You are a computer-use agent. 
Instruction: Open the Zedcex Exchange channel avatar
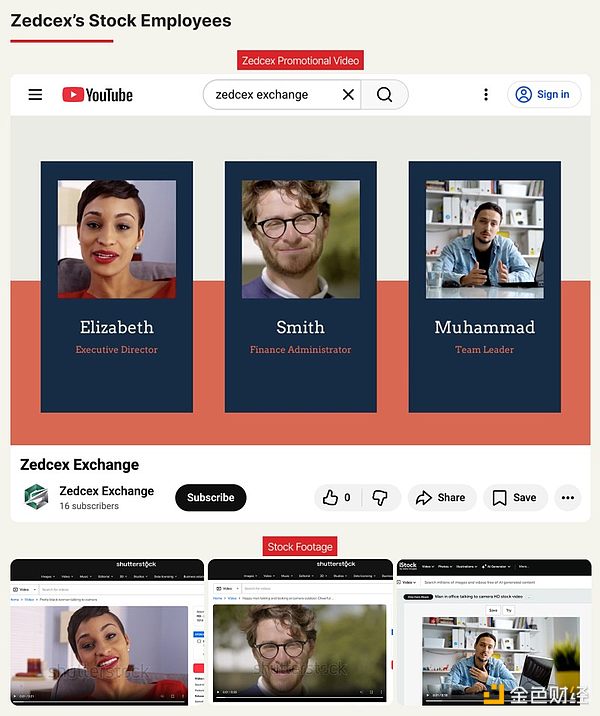pos(36,497)
